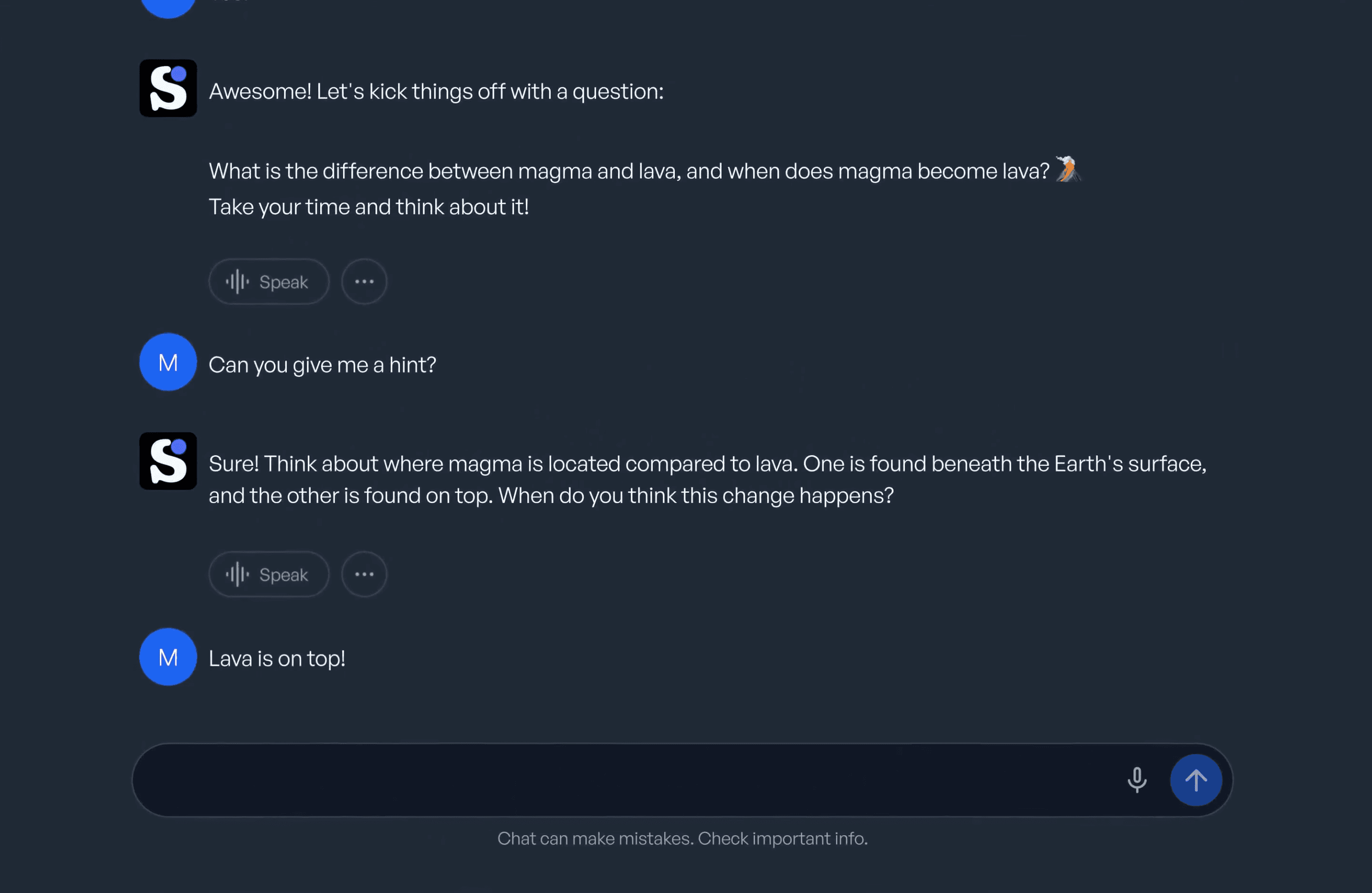Image resolution: width=1372 pixels, height=893 pixels.
Task: Click the M avatar beside "Lava is on top!"
Action: pos(168,657)
